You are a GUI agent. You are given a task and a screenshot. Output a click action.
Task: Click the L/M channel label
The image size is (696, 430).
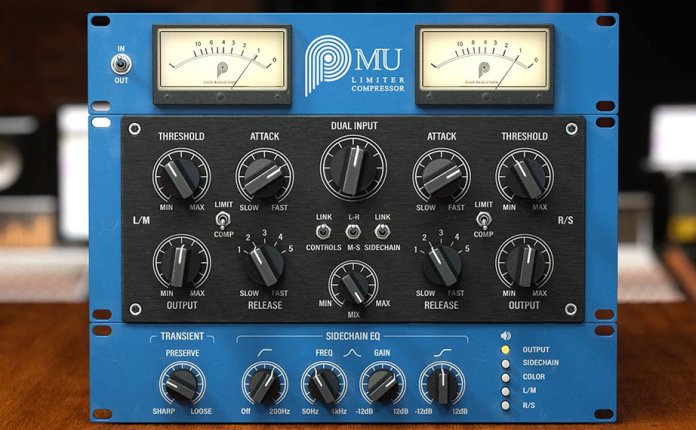click(141, 220)
